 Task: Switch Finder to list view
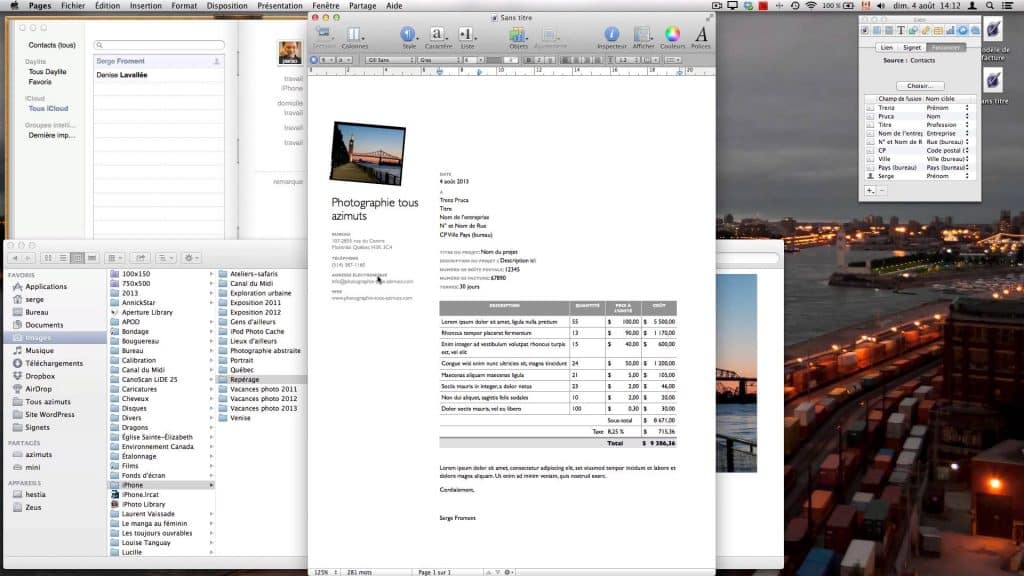(63, 258)
